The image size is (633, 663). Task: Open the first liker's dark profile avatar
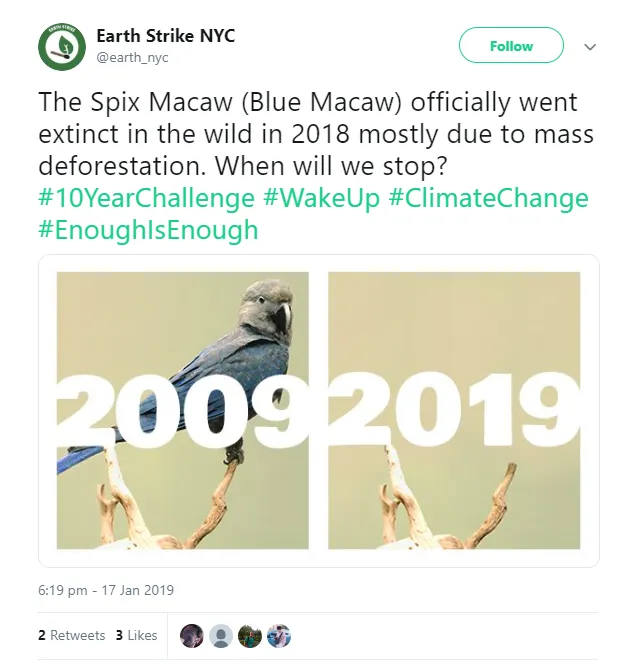point(192,636)
